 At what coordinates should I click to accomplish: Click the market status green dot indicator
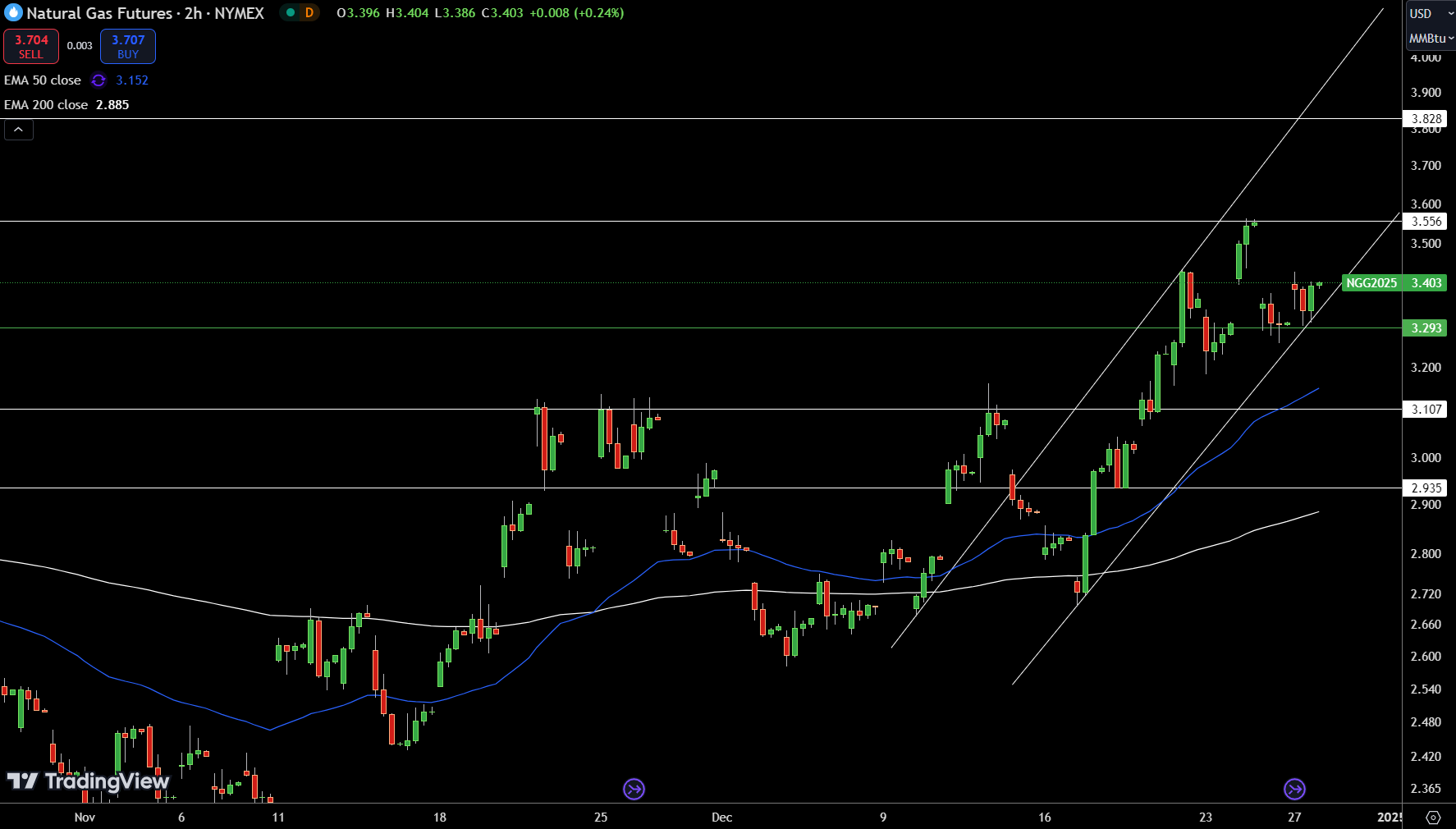point(290,13)
